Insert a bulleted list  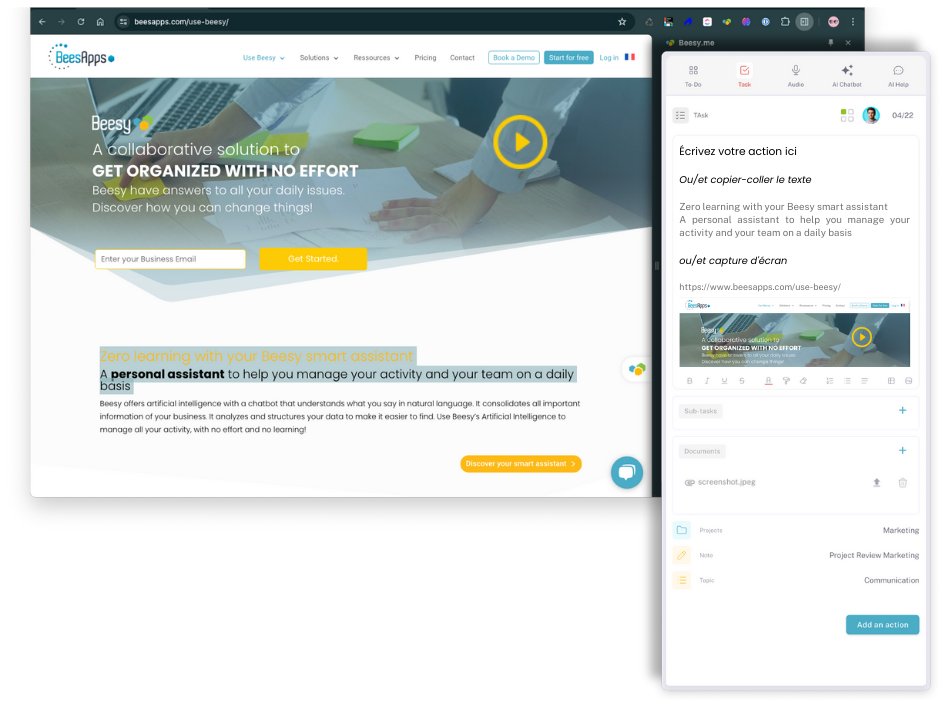click(x=847, y=381)
